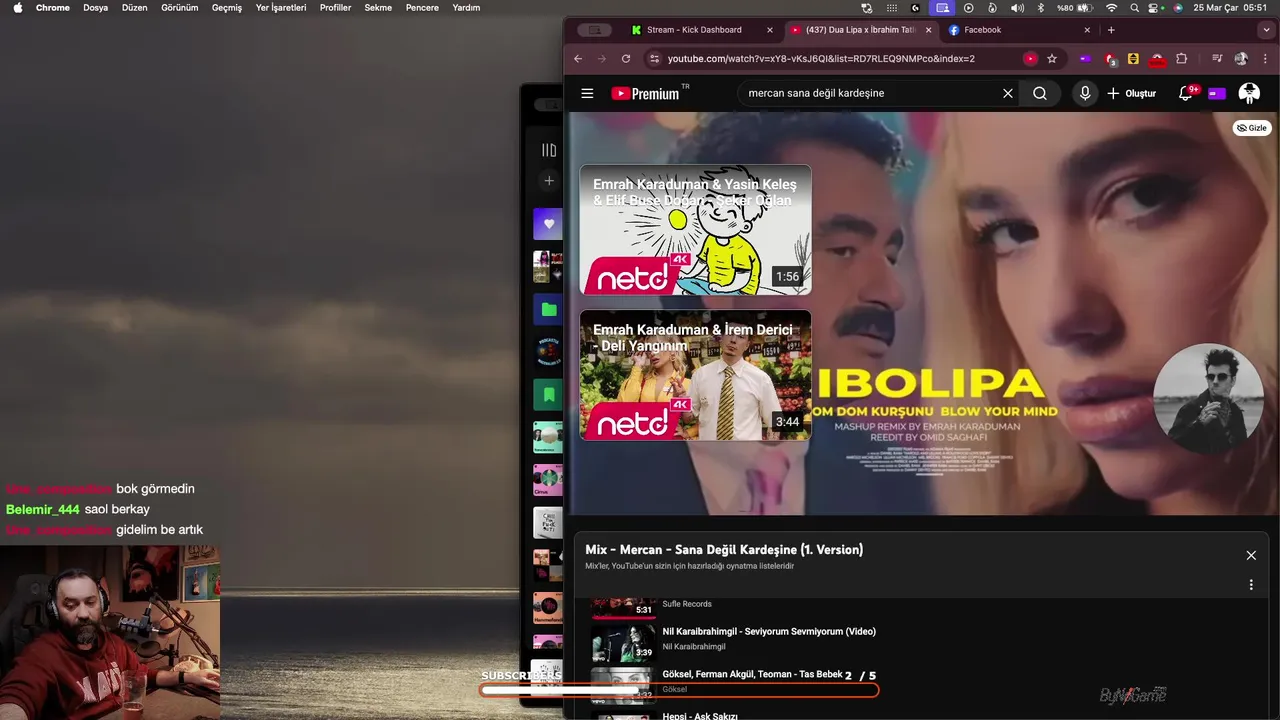
Task: Open the Yer İşaretleri menu
Action: coord(281,7)
